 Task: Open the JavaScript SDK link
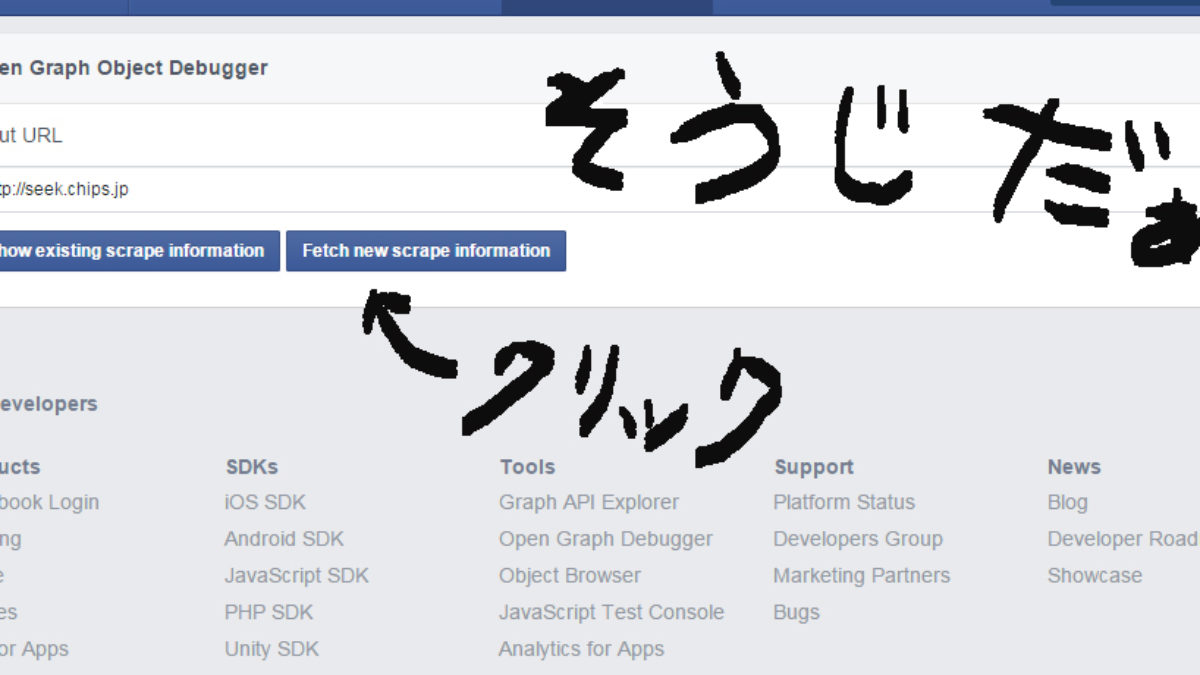tap(297, 575)
